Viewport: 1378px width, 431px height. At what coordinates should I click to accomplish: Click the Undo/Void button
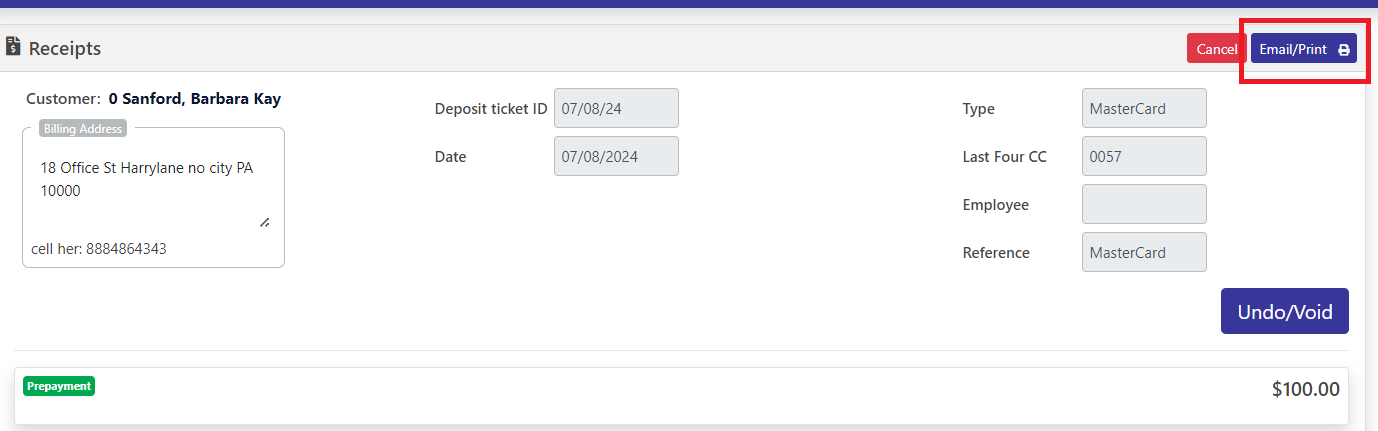point(1285,311)
